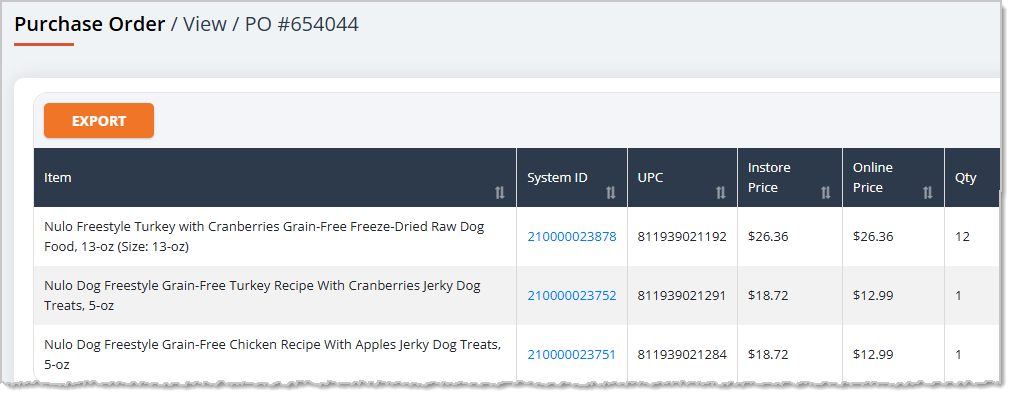Viewport: 1012px width, 398px height.
Task: Click the orange EXPORT button
Action: [x=99, y=121]
